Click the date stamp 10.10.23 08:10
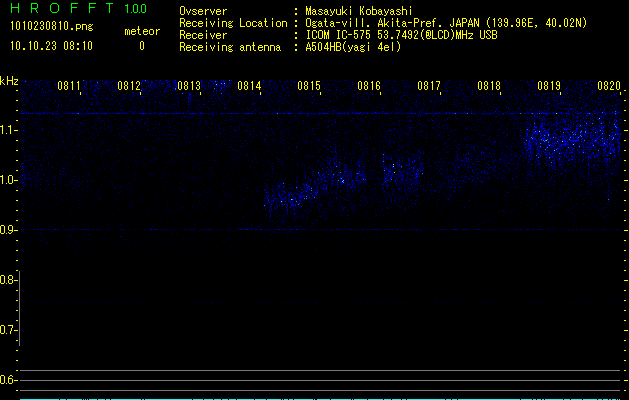Screen dimensions: 629x400 click(x=51, y=46)
